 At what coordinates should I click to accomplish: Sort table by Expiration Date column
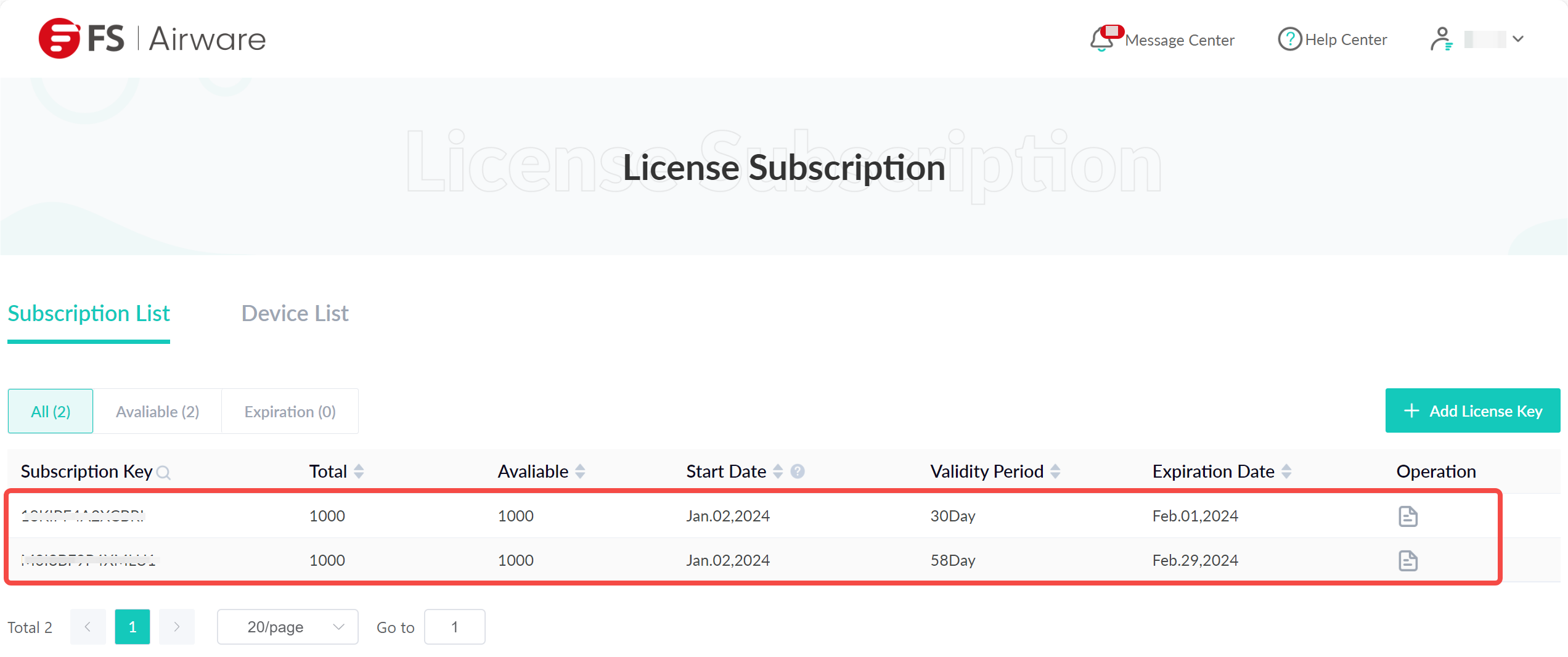(x=1286, y=471)
